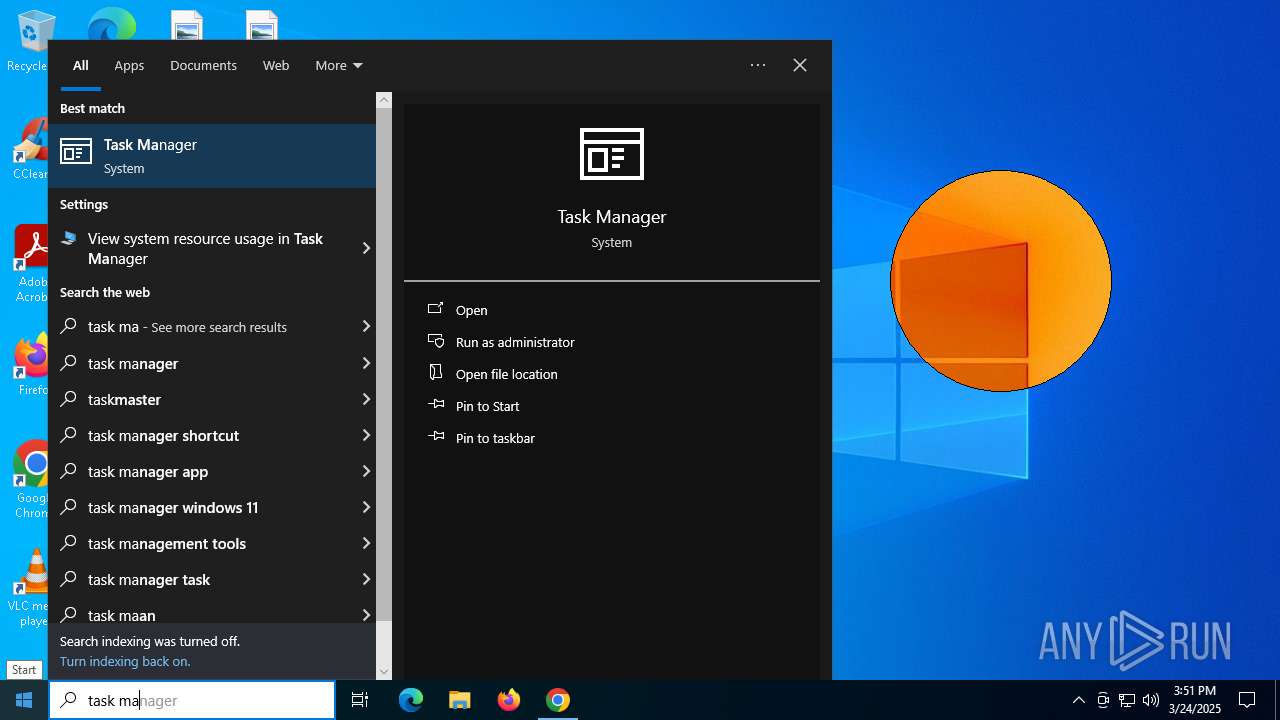This screenshot has width=1280, height=720.
Task: Expand the 'task manager app' suggestion arrow
Action: tap(366, 471)
